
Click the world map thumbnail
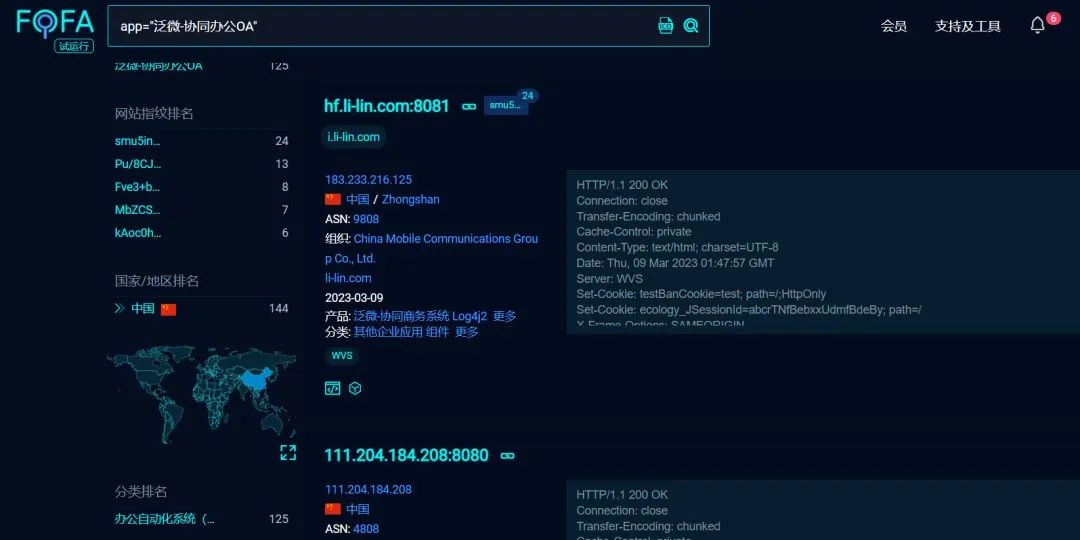[x=201, y=395]
